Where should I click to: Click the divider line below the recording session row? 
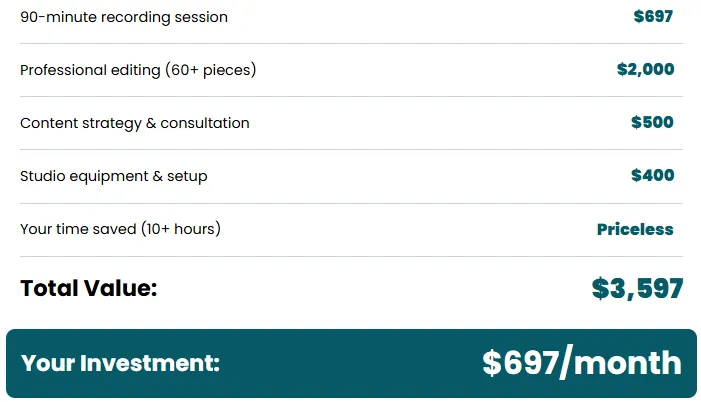(x=350, y=43)
